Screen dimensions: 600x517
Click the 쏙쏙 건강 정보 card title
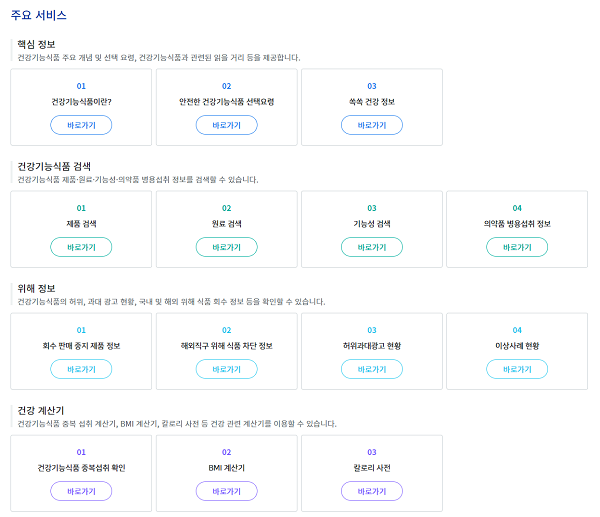372,102
